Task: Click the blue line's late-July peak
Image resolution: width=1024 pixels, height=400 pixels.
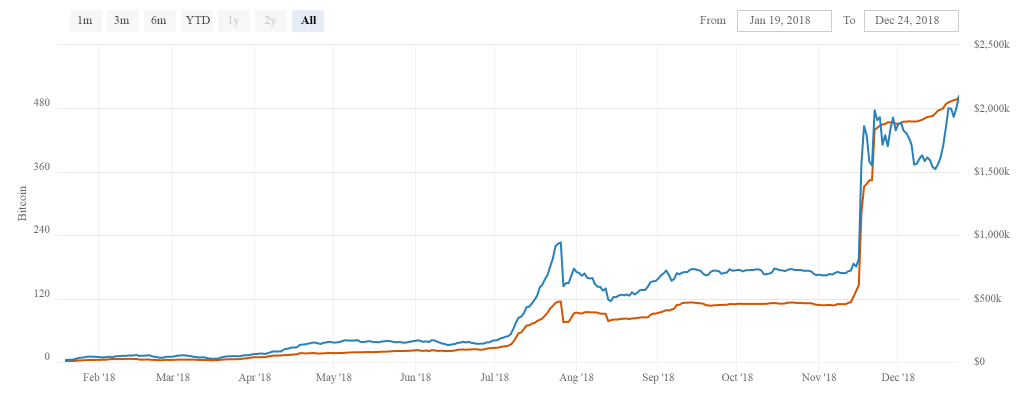Action: click(560, 242)
